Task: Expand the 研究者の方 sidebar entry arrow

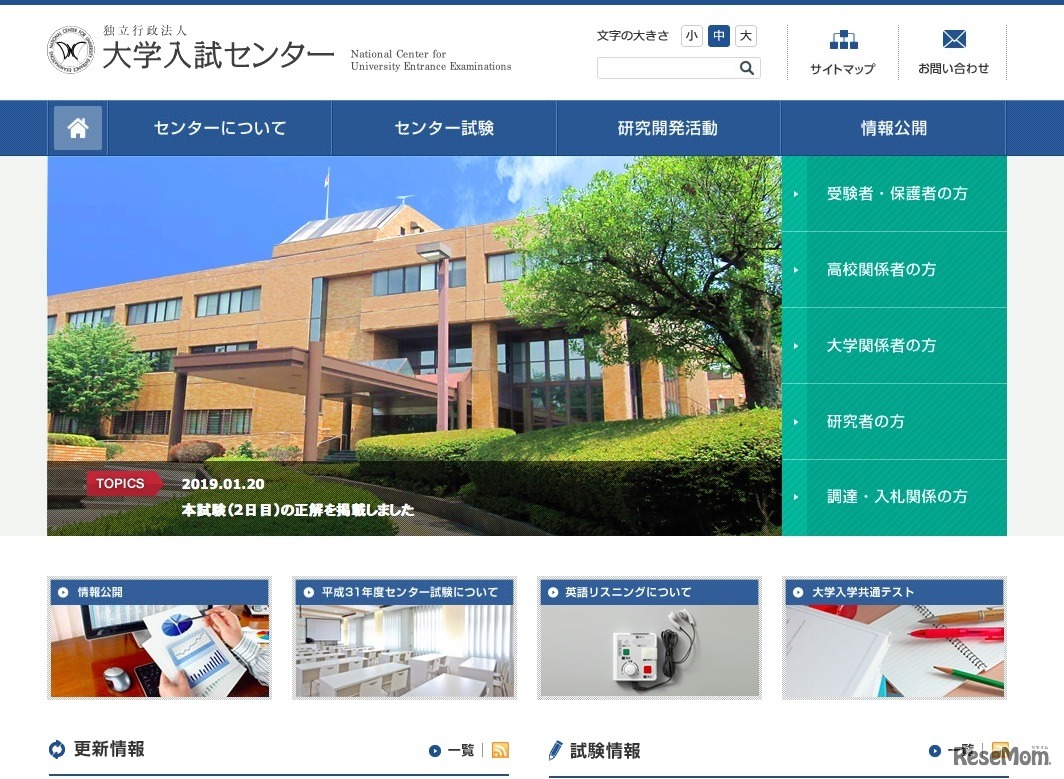Action: pos(795,421)
